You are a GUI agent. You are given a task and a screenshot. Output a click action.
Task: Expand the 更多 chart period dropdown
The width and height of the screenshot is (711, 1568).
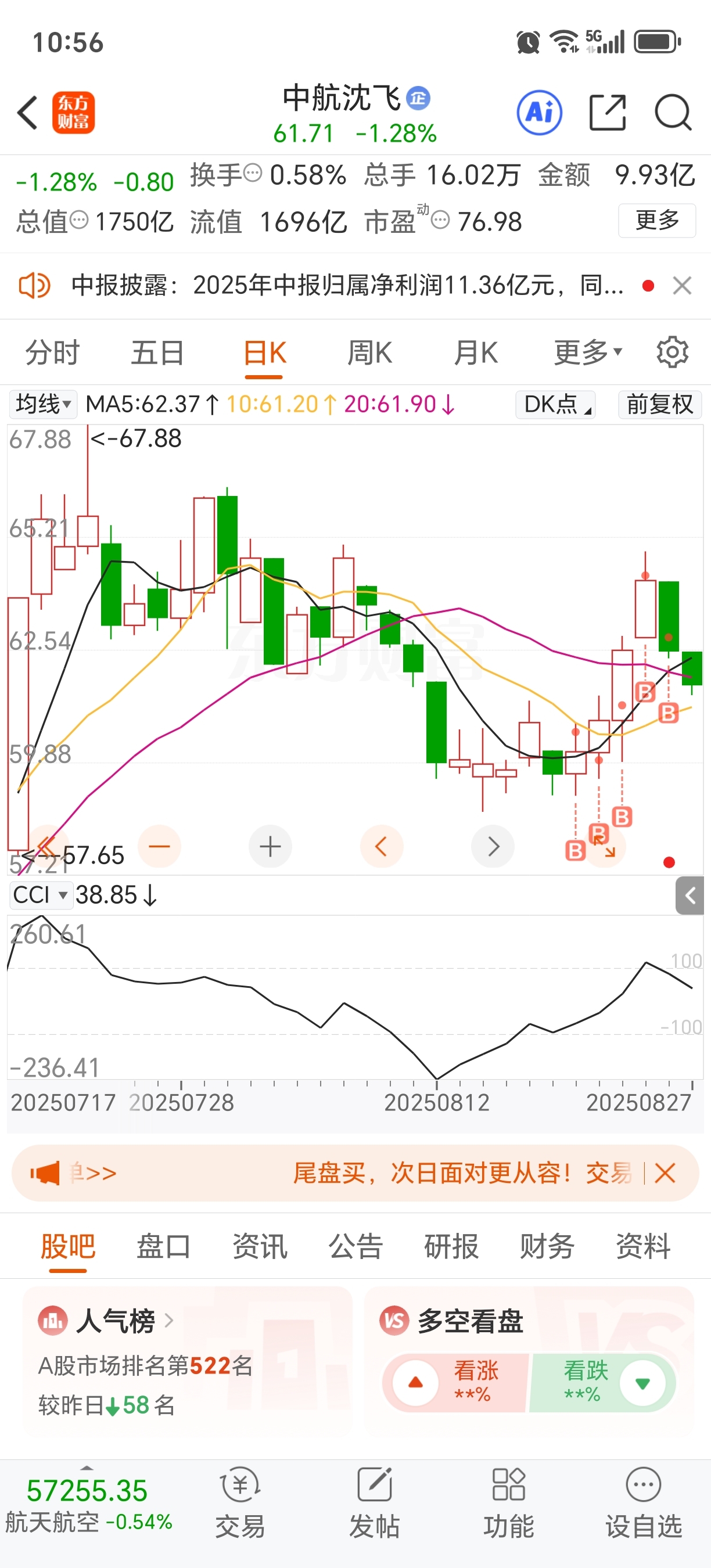588,352
